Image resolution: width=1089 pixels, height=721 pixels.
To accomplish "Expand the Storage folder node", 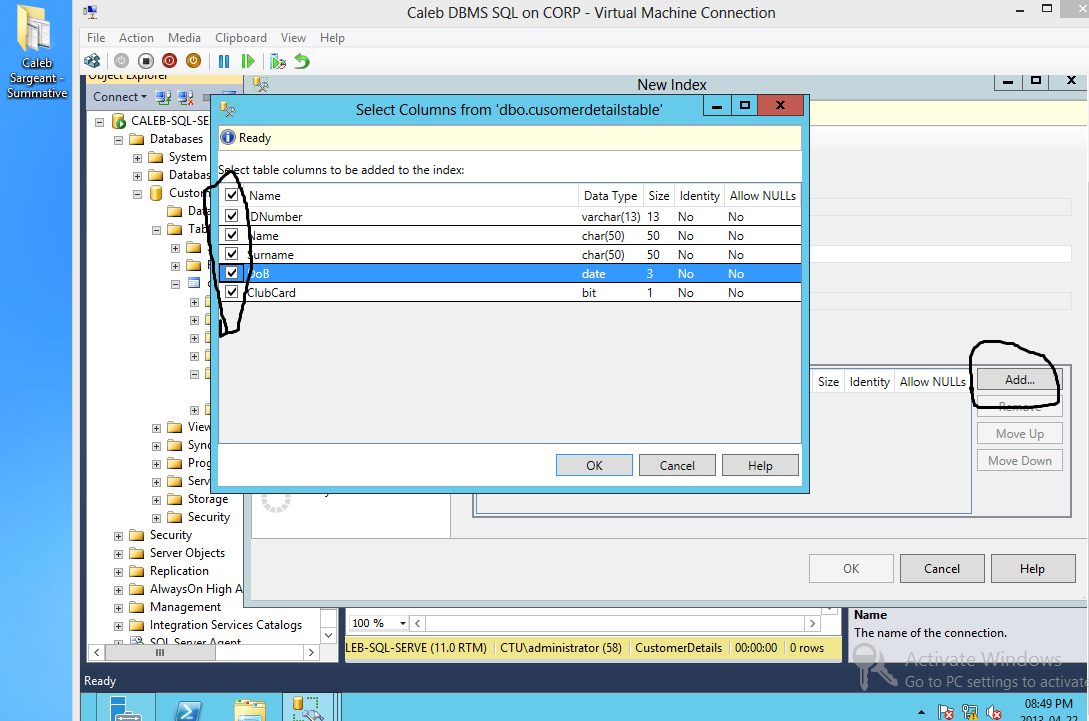I will click(x=156, y=499).
